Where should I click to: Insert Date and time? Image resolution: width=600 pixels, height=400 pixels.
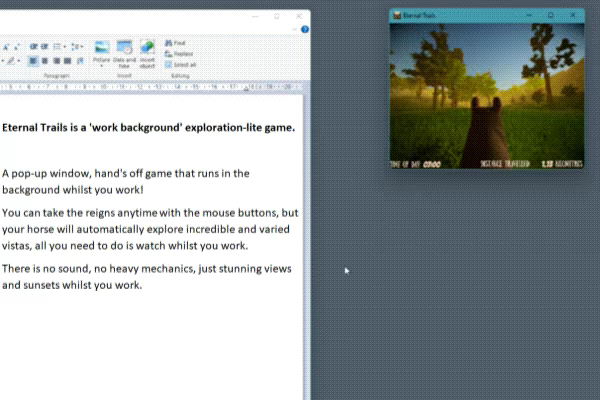124,54
